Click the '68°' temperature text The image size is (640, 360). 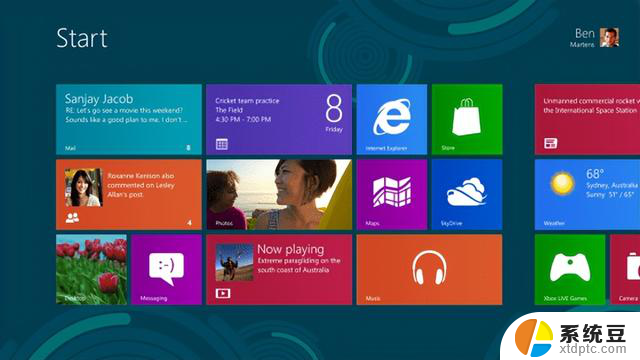595,174
